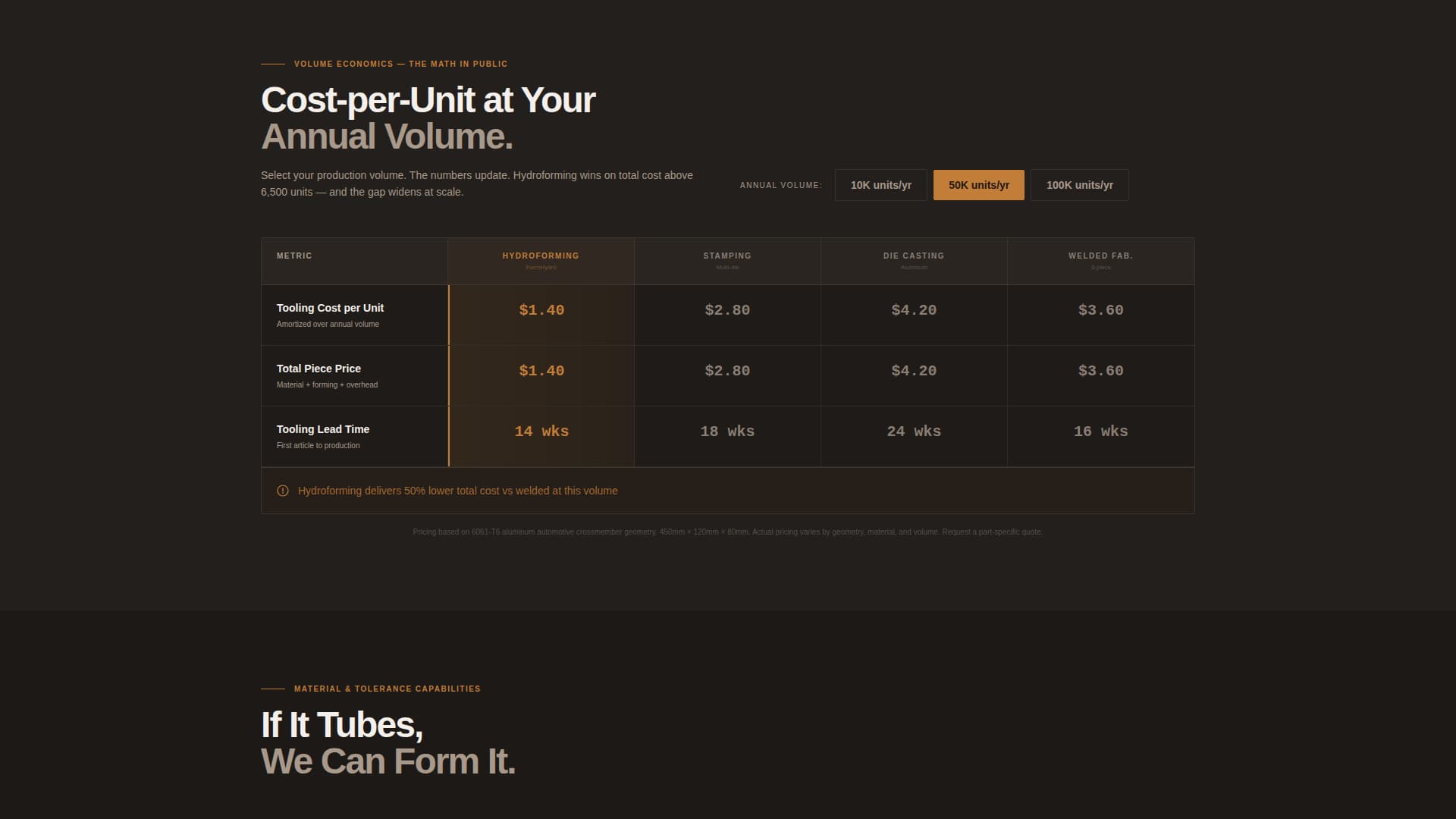Click the pricing disclaimer text below the table

click(728, 532)
